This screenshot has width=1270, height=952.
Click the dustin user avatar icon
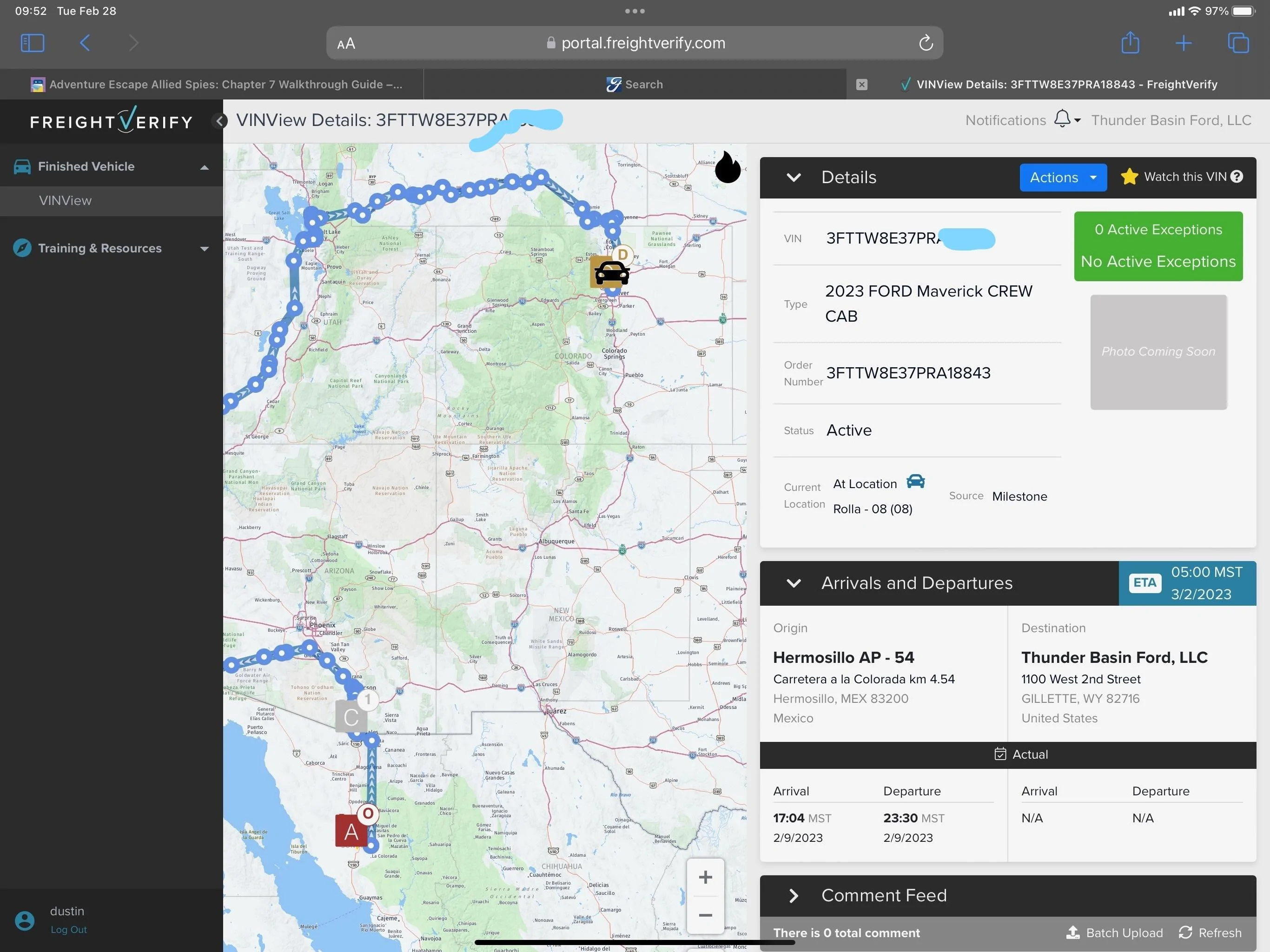(24, 920)
